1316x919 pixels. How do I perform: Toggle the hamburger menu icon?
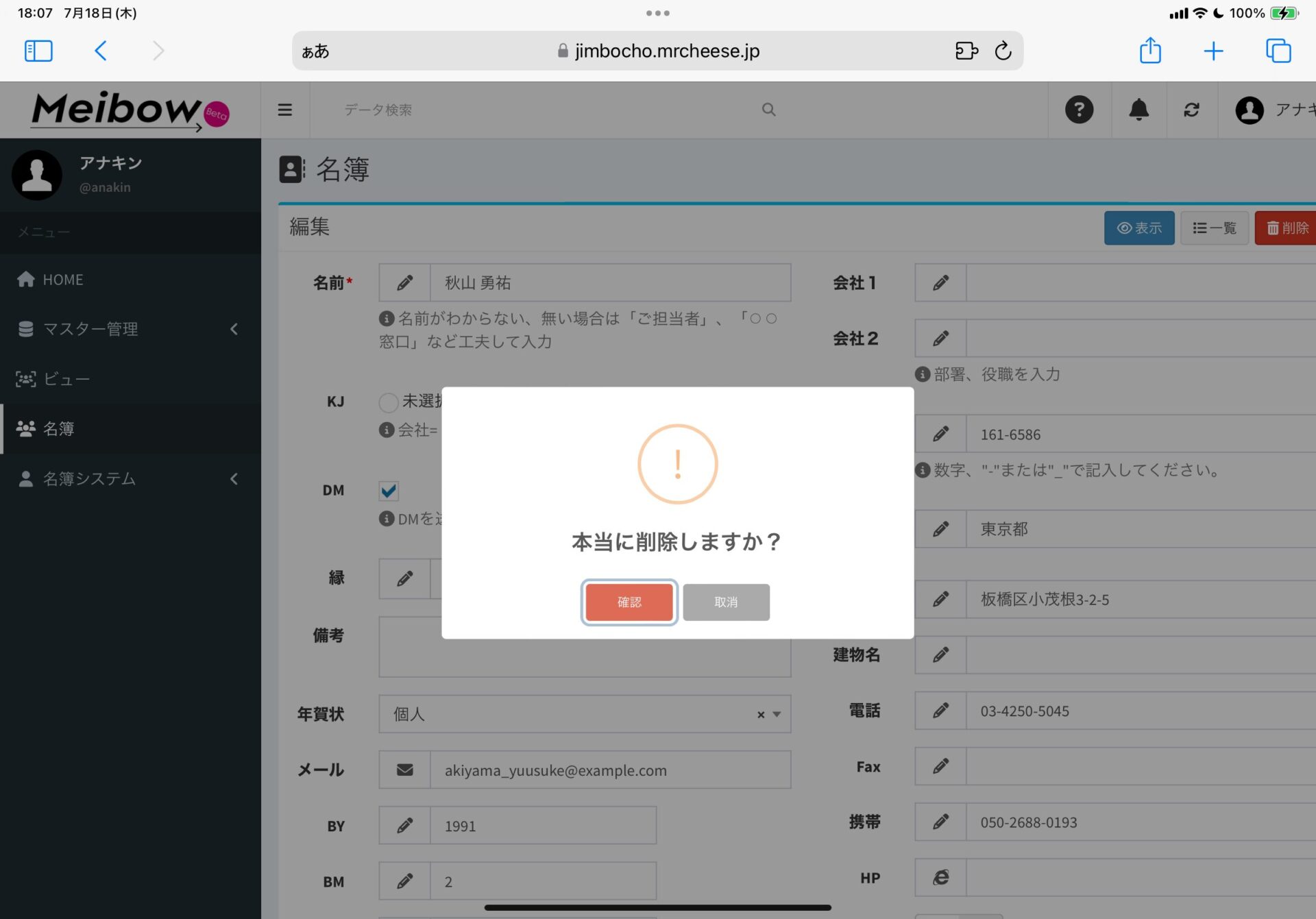285,110
